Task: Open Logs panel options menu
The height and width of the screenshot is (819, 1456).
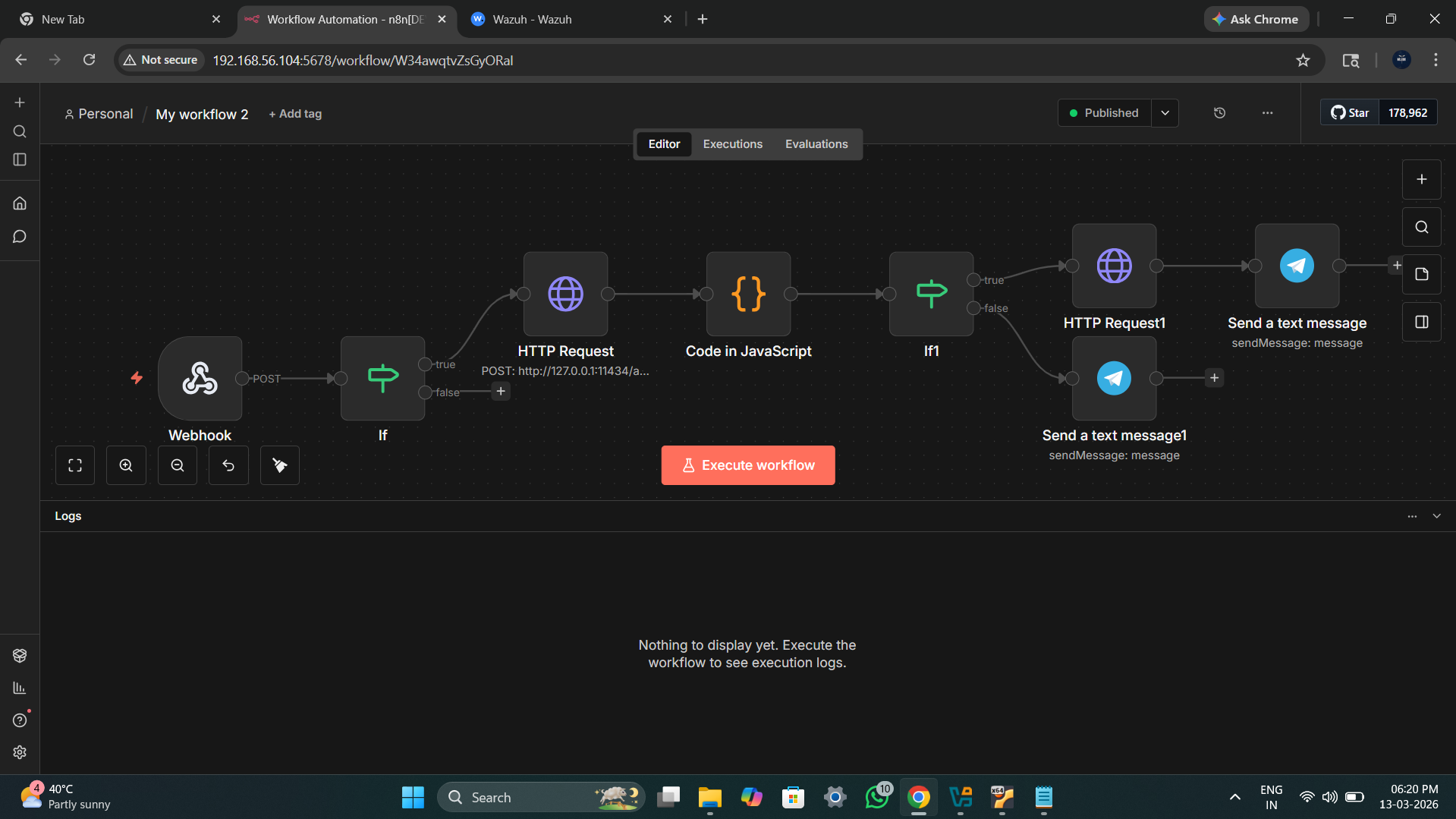Action: (x=1412, y=516)
